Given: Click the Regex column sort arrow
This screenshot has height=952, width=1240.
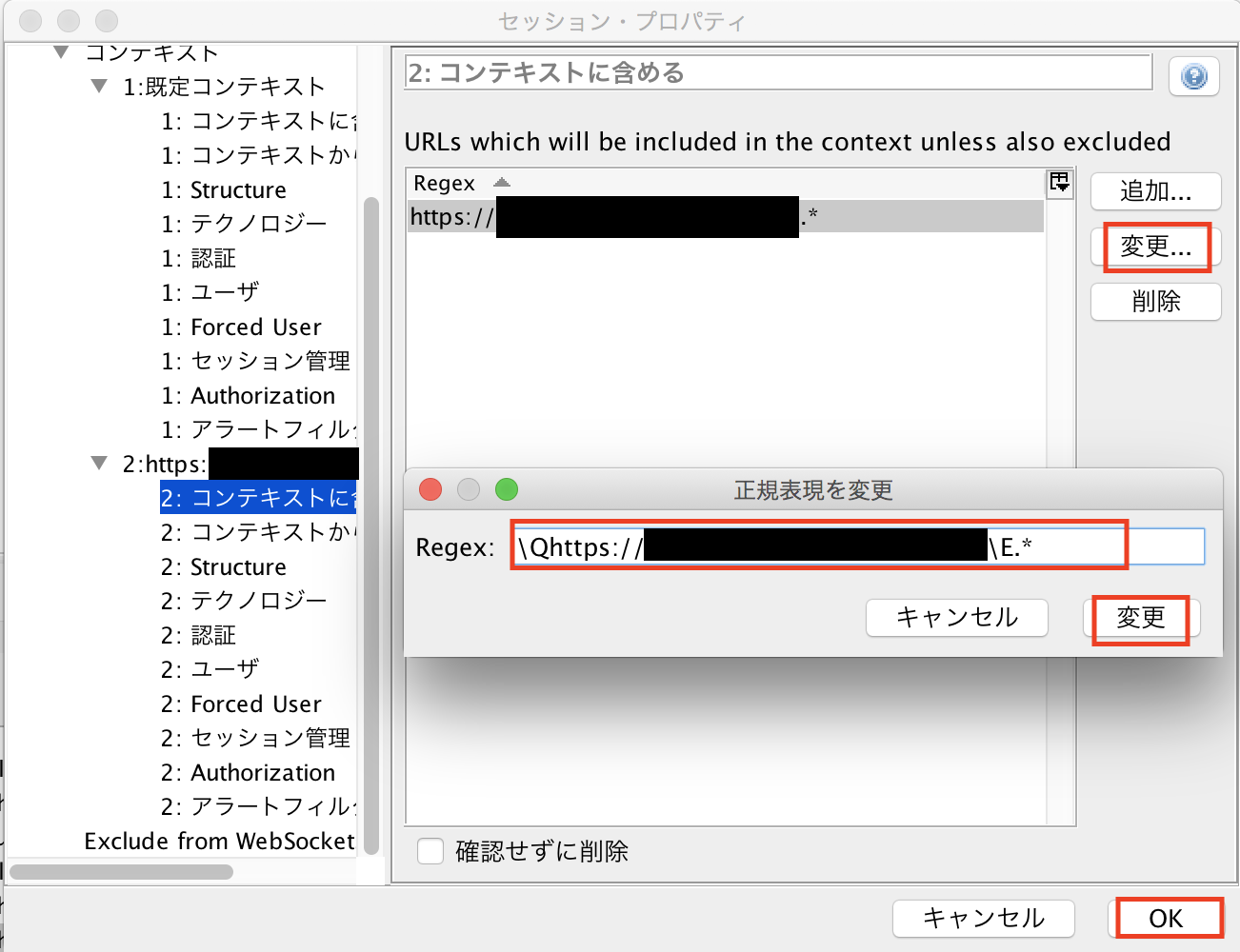Looking at the screenshot, I should click(x=502, y=182).
